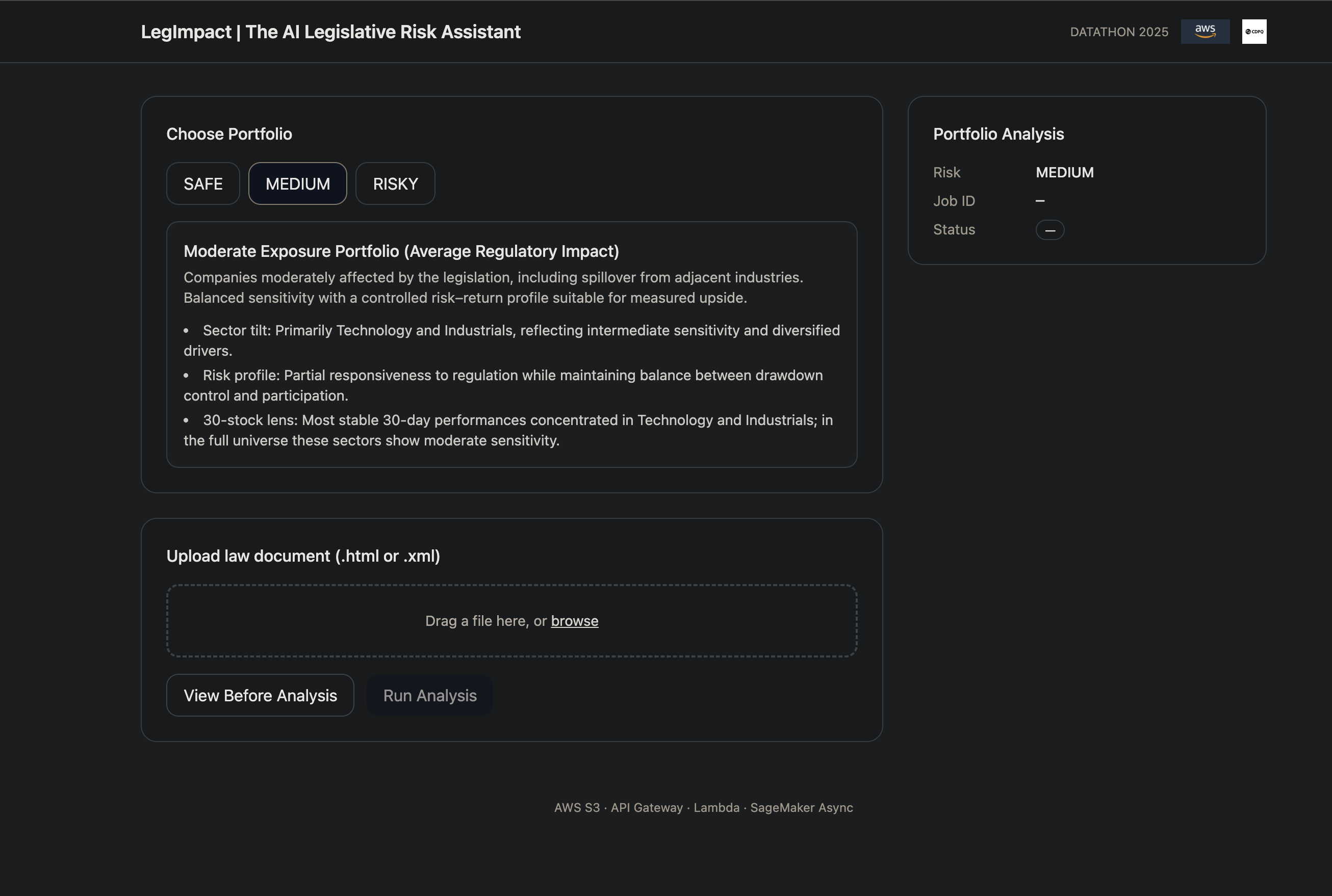Image resolution: width=1332 pixels, height=896 pixels.
Task: Select the RISKY portfolio option
Action: 395,183
